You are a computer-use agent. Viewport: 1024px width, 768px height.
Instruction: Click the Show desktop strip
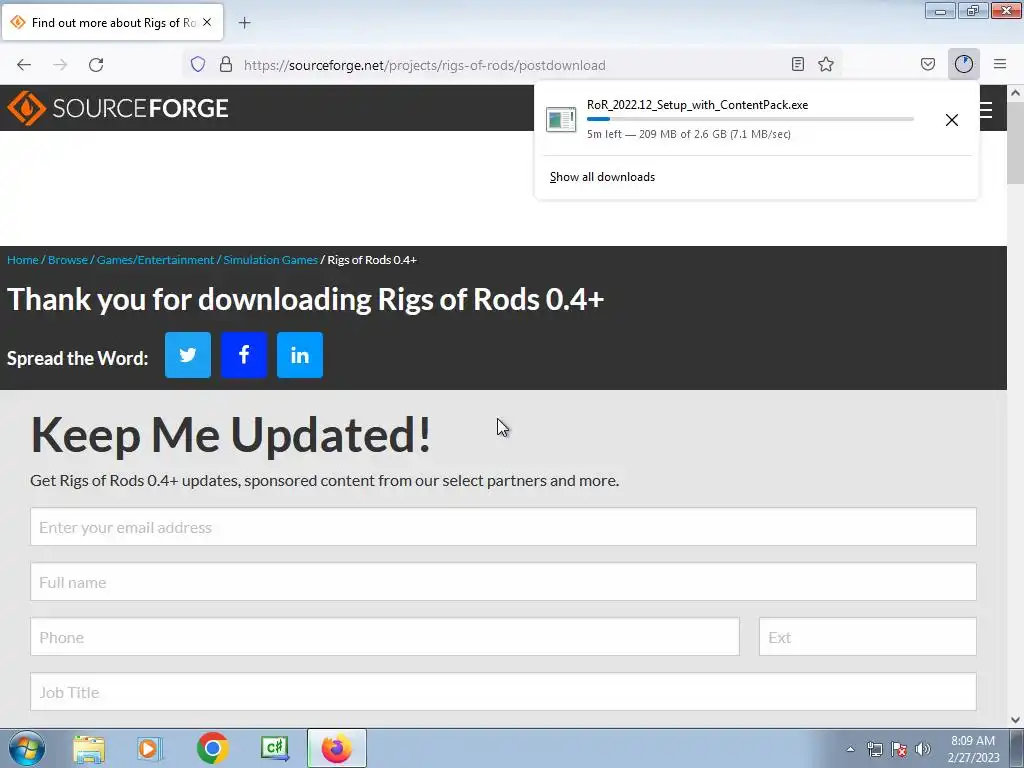[1017, 748]
